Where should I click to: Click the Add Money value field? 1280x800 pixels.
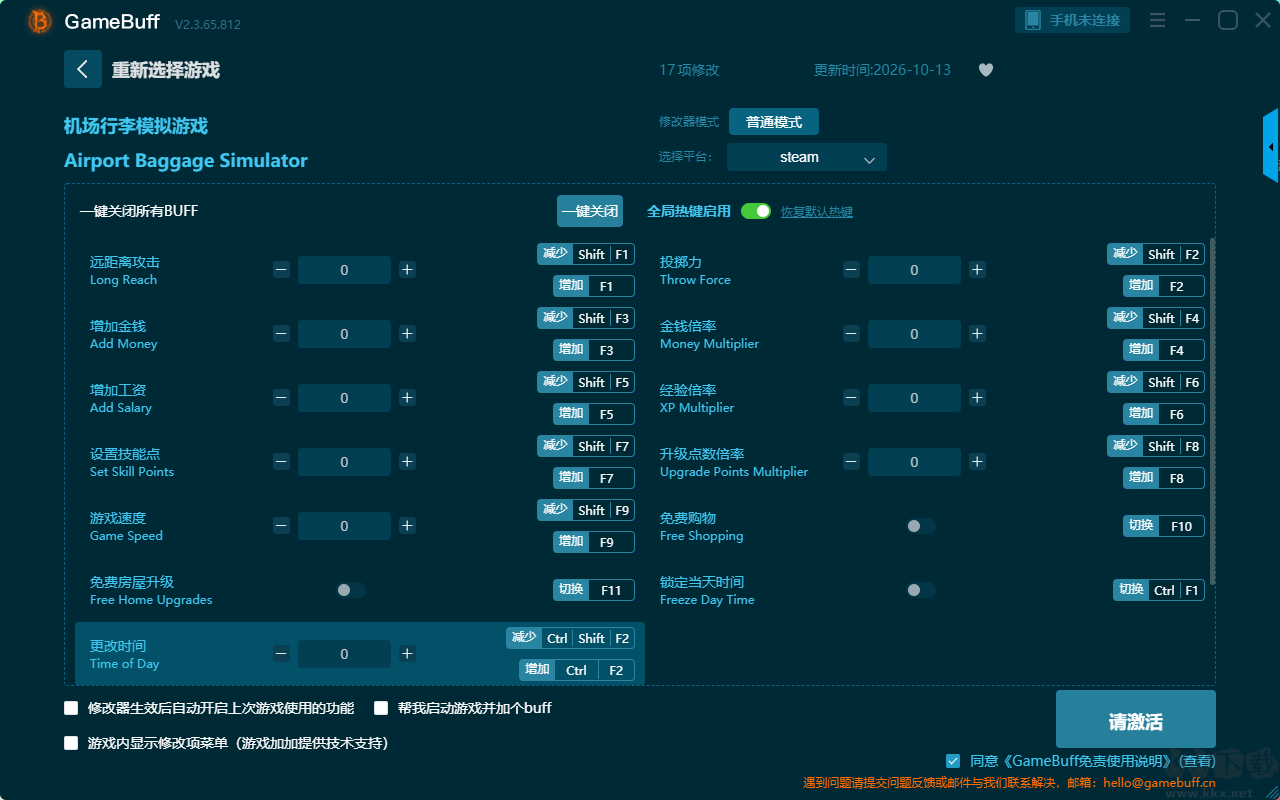coord(344,334)
